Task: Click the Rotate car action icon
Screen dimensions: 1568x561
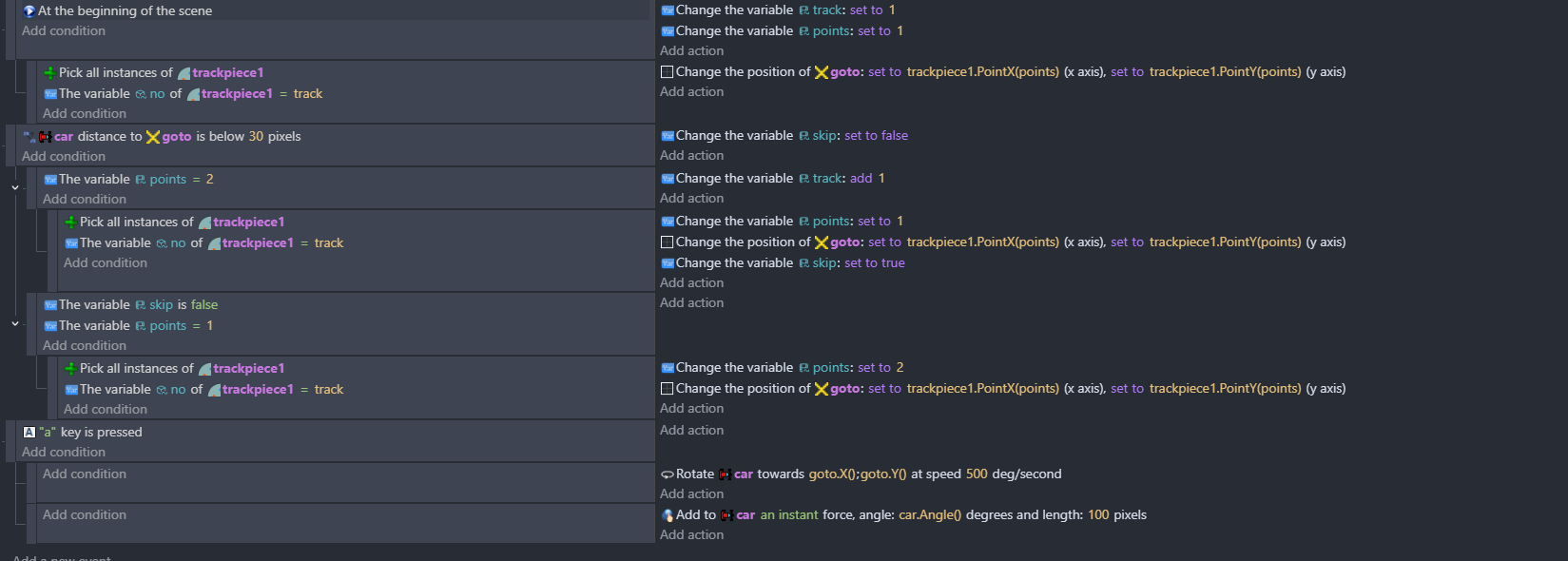Action: 667,474
